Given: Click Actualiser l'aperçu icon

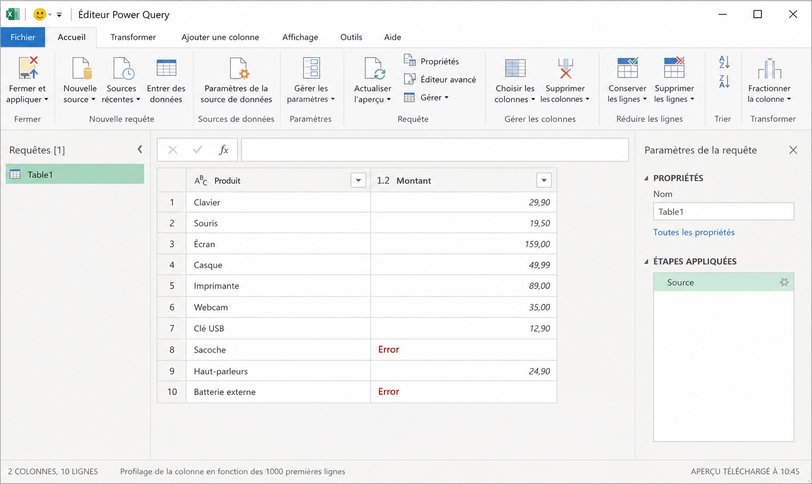Looking at the screenshot, I should (373, 68).
